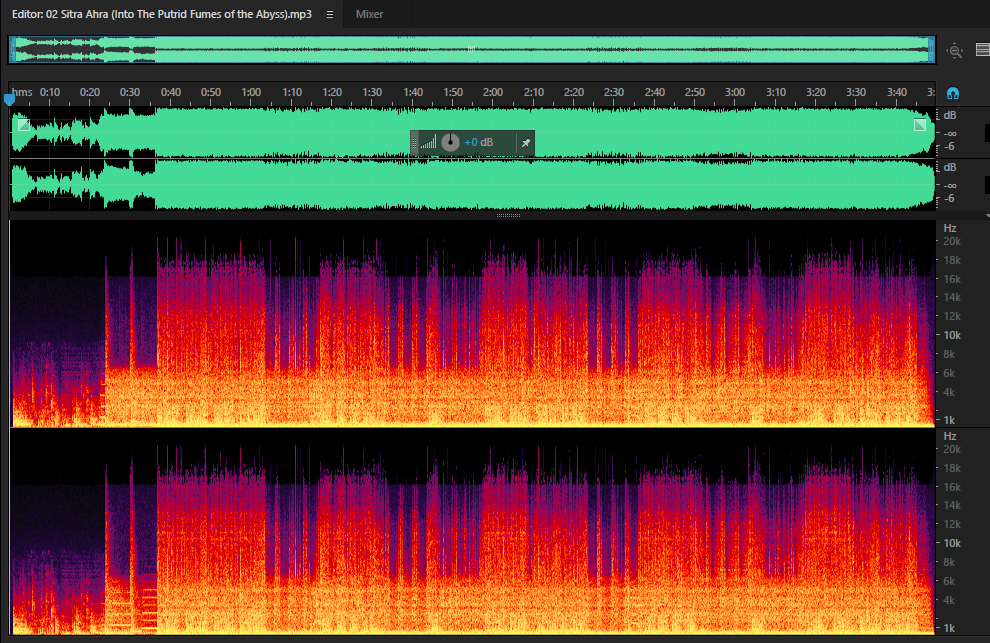This screenshot has width=990, height=643.
Task: Click the 1:00 mark on the timeline
Action: (251, 92)
